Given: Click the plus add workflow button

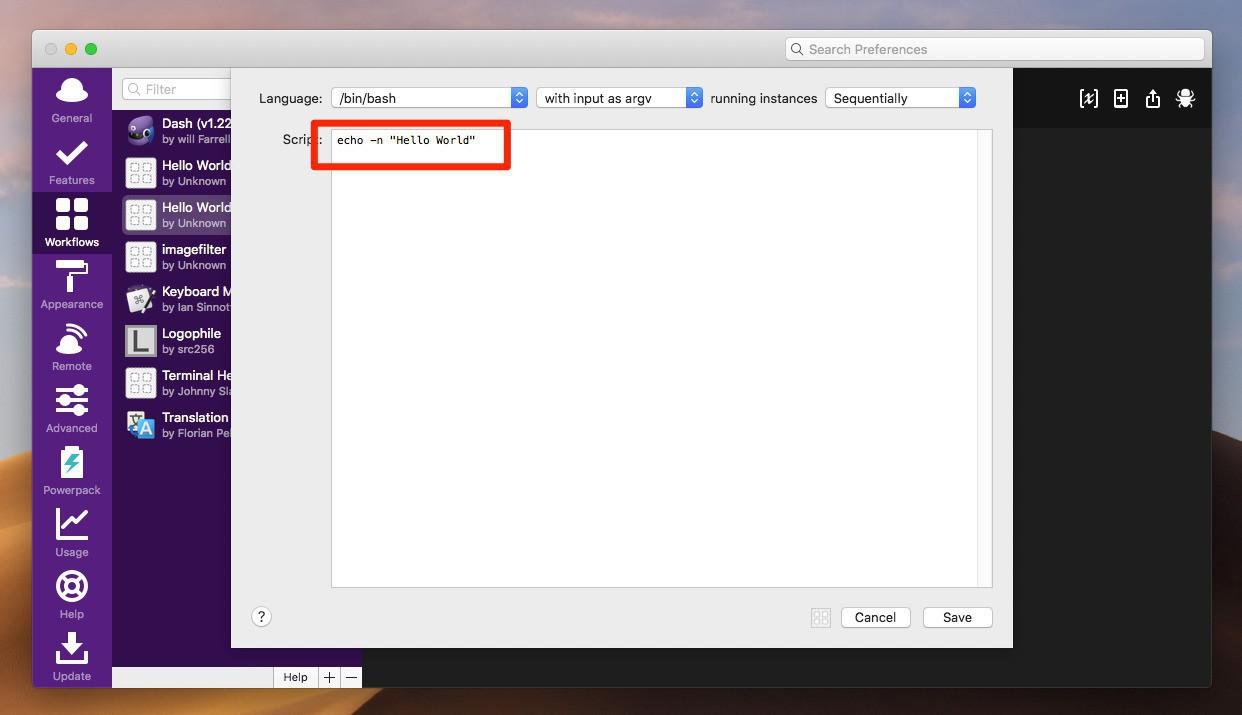Looking at the screenshot, I should (329, 677).
